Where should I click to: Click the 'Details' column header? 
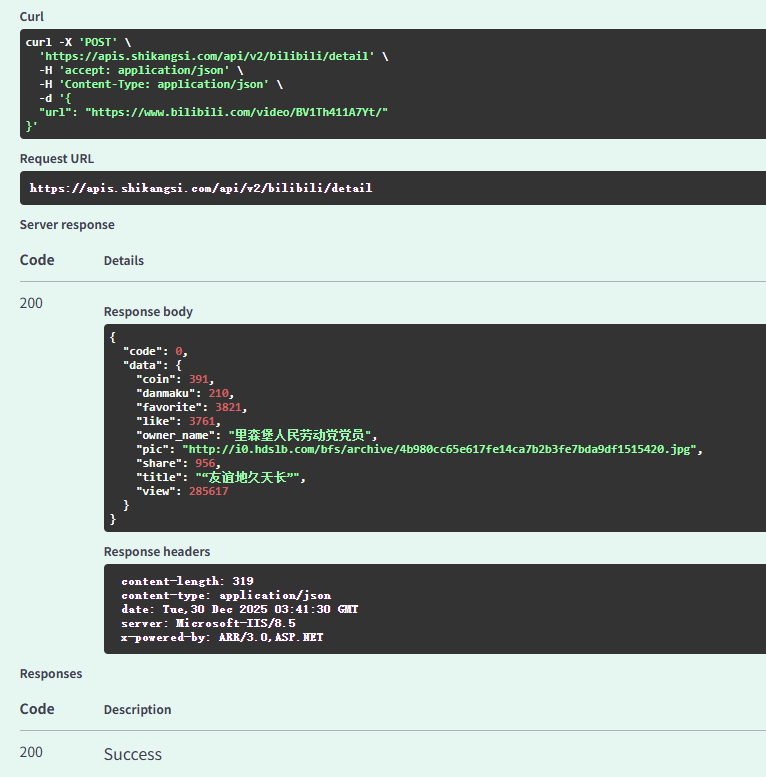(x=124, y=261)
